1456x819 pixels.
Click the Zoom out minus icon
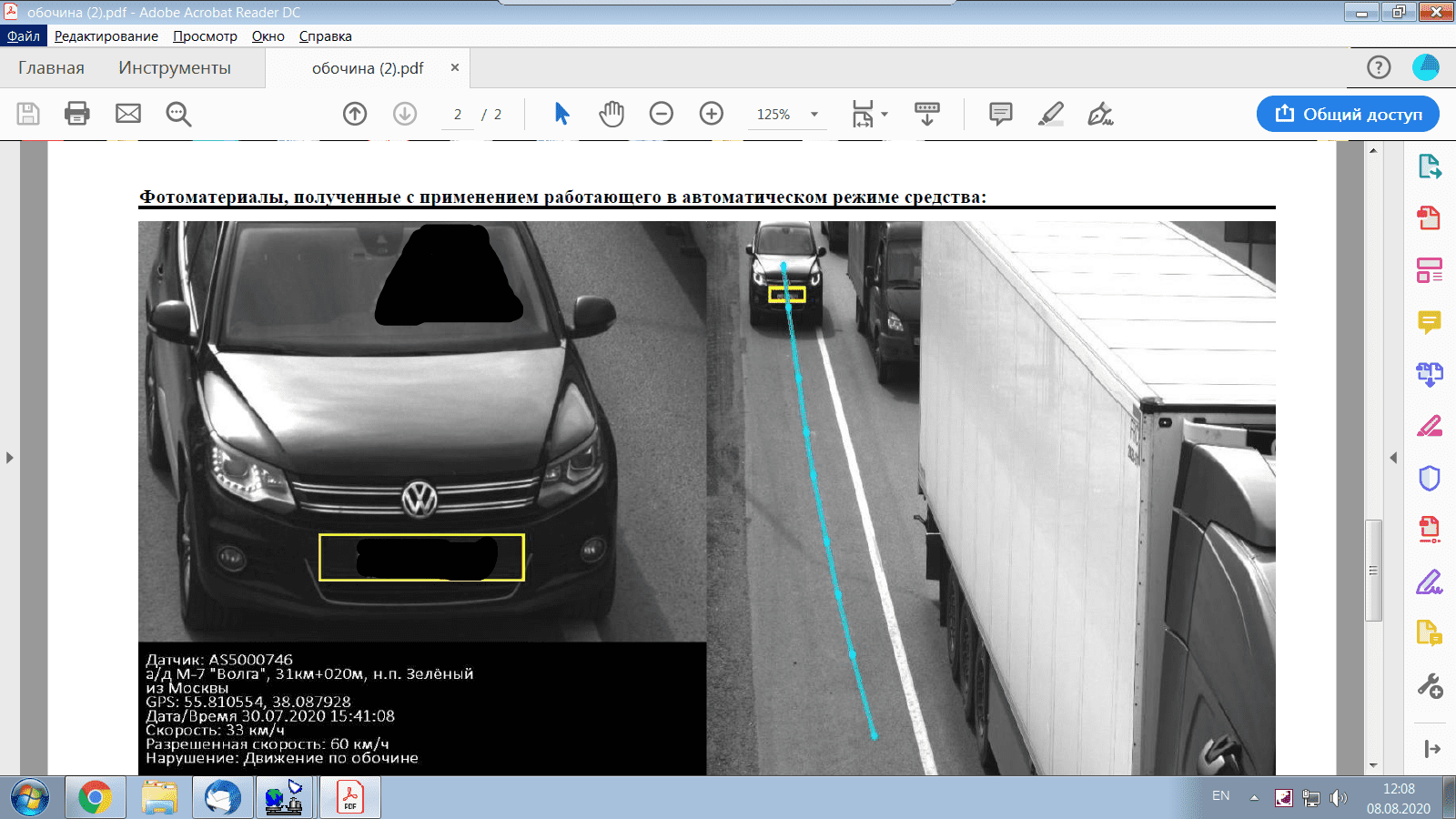(x=662, y=114)
